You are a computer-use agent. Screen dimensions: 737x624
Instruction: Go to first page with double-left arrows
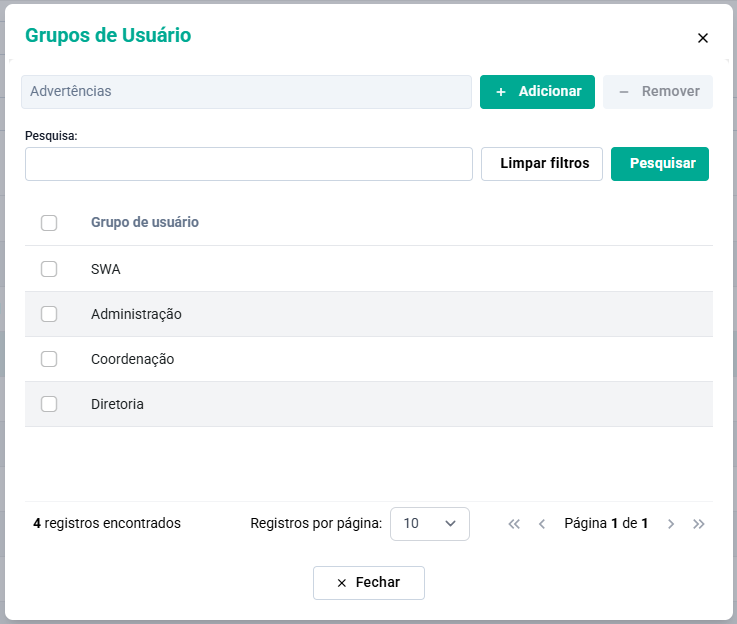pyautogui.click(x=514, y=524)
